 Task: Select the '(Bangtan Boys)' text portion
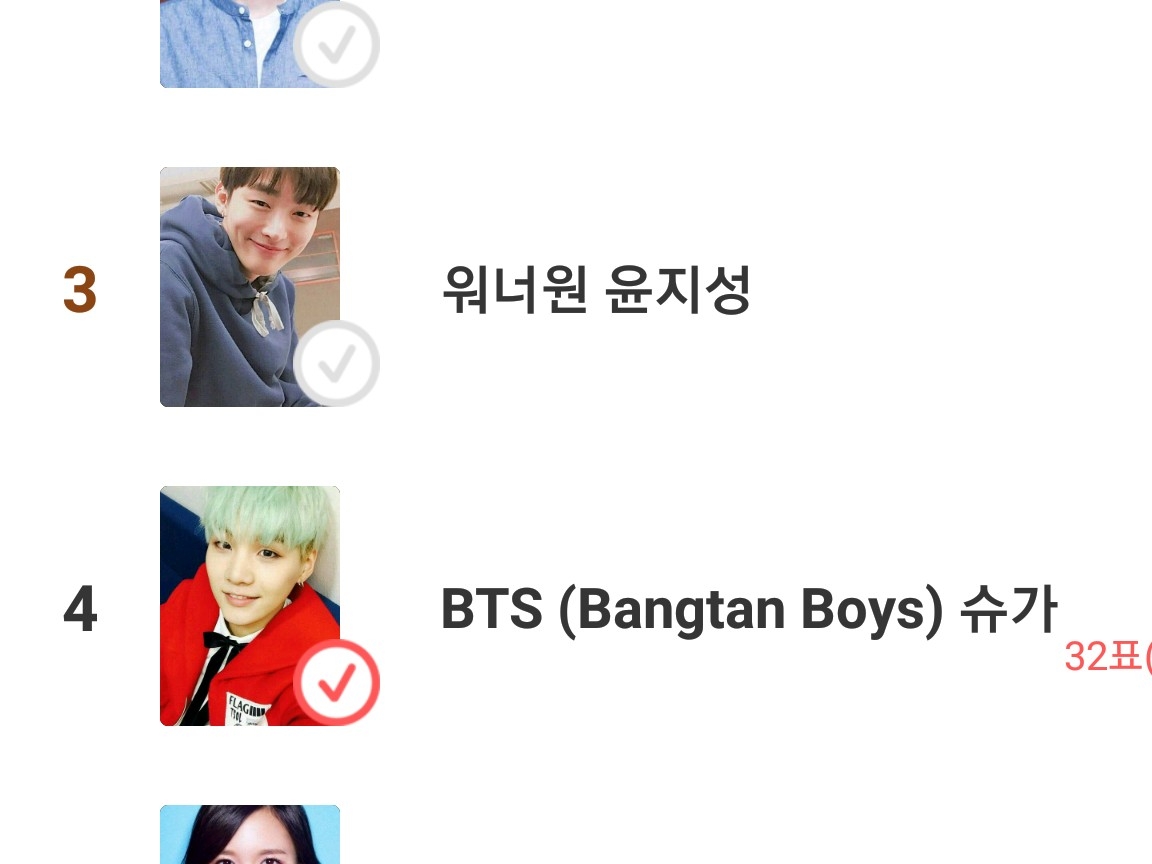pos(750,611)
